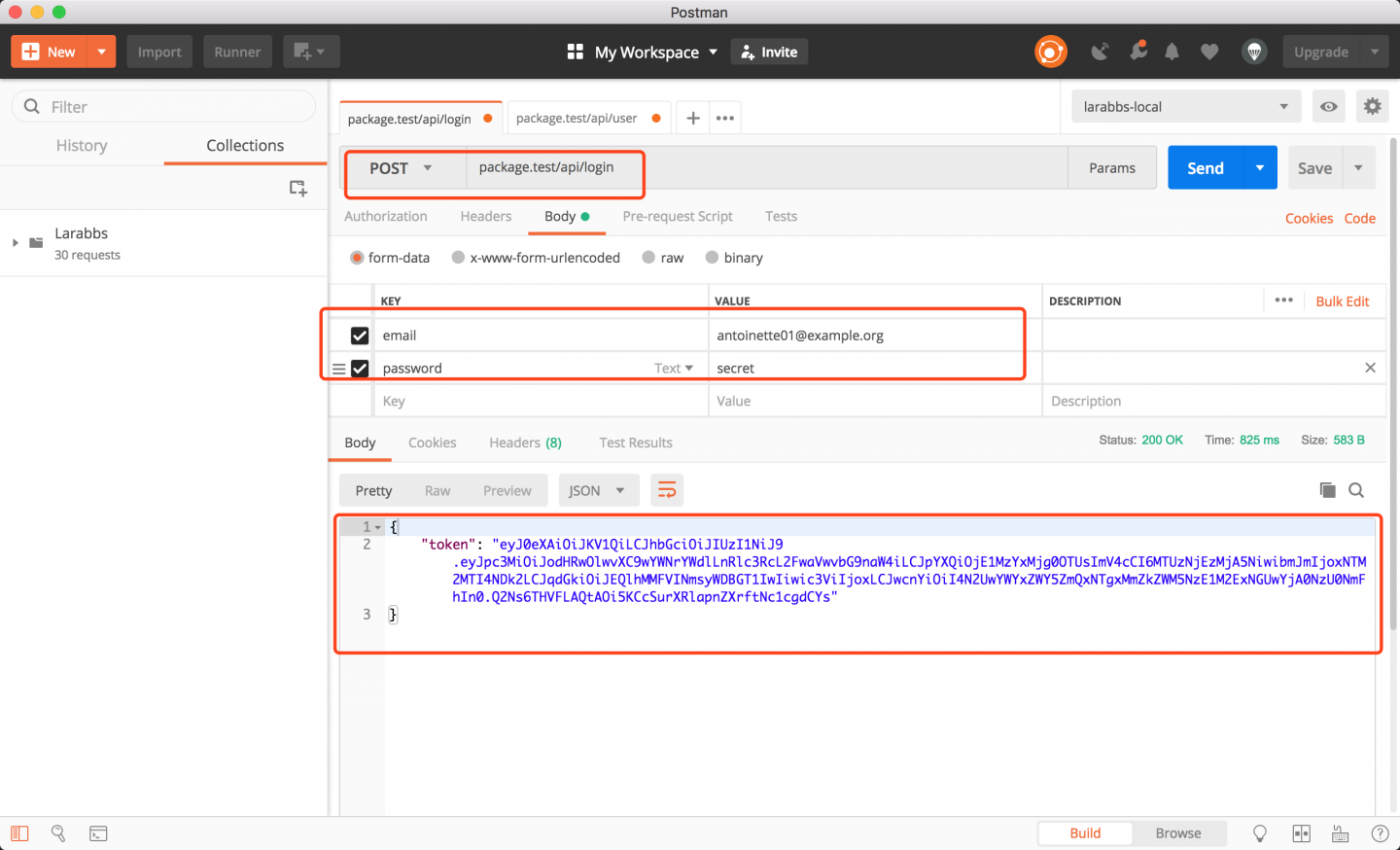Open the Authorization tab
The height and width of the screenshot is (850, 1400).
pyautogui.click(x=386, y=216)
